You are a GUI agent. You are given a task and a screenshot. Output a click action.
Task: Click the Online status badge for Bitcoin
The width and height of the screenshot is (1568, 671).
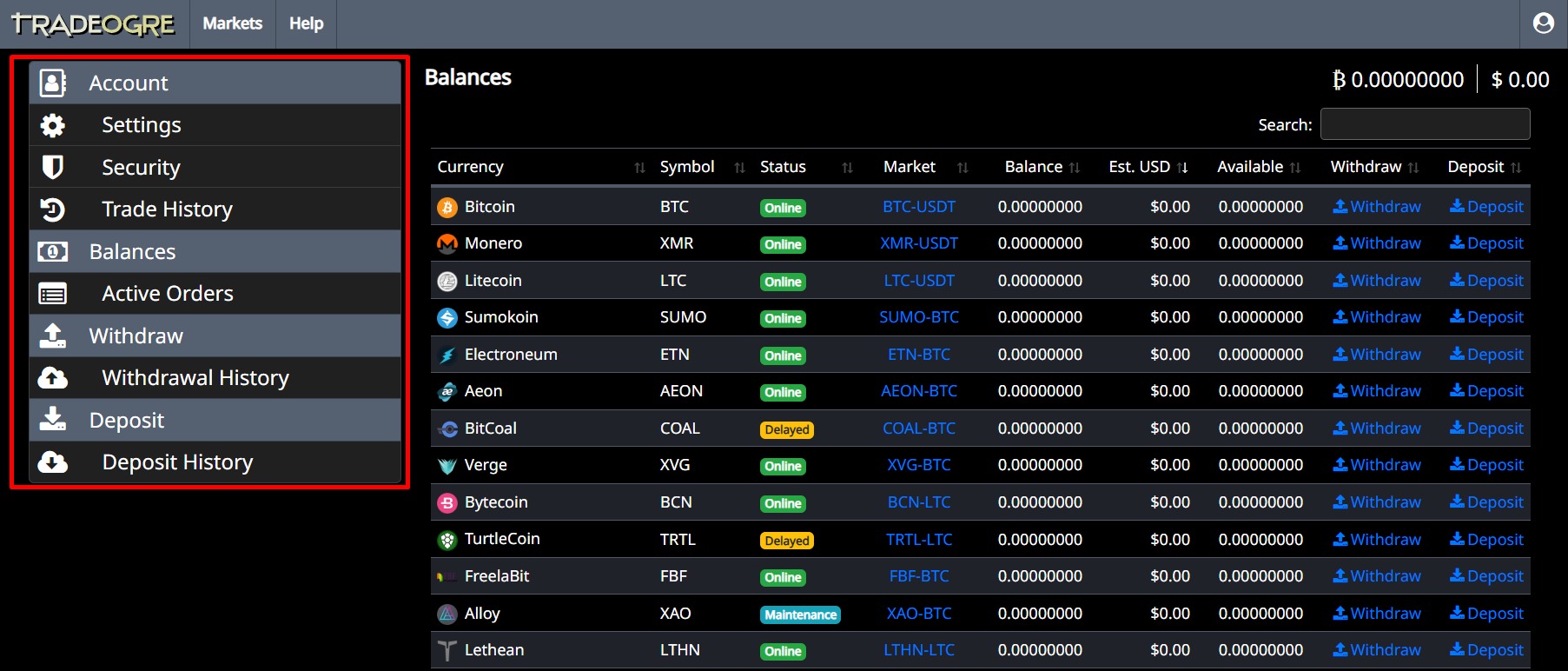click(x=783, y=208)
